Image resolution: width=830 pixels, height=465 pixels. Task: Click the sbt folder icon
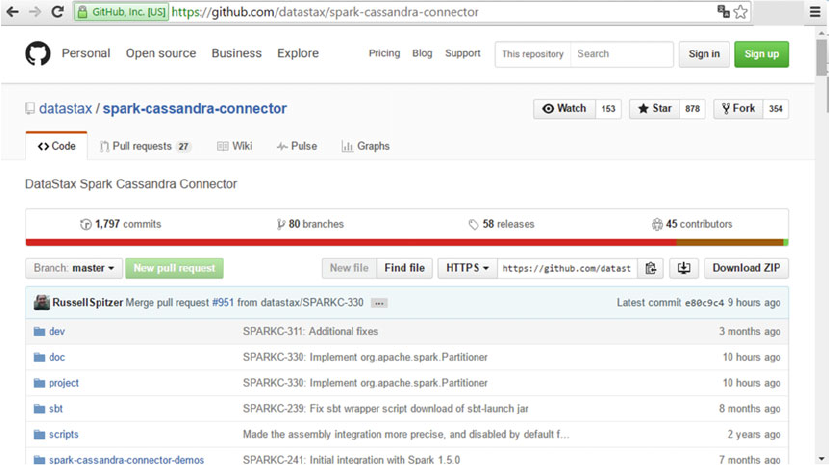[39, 409]
